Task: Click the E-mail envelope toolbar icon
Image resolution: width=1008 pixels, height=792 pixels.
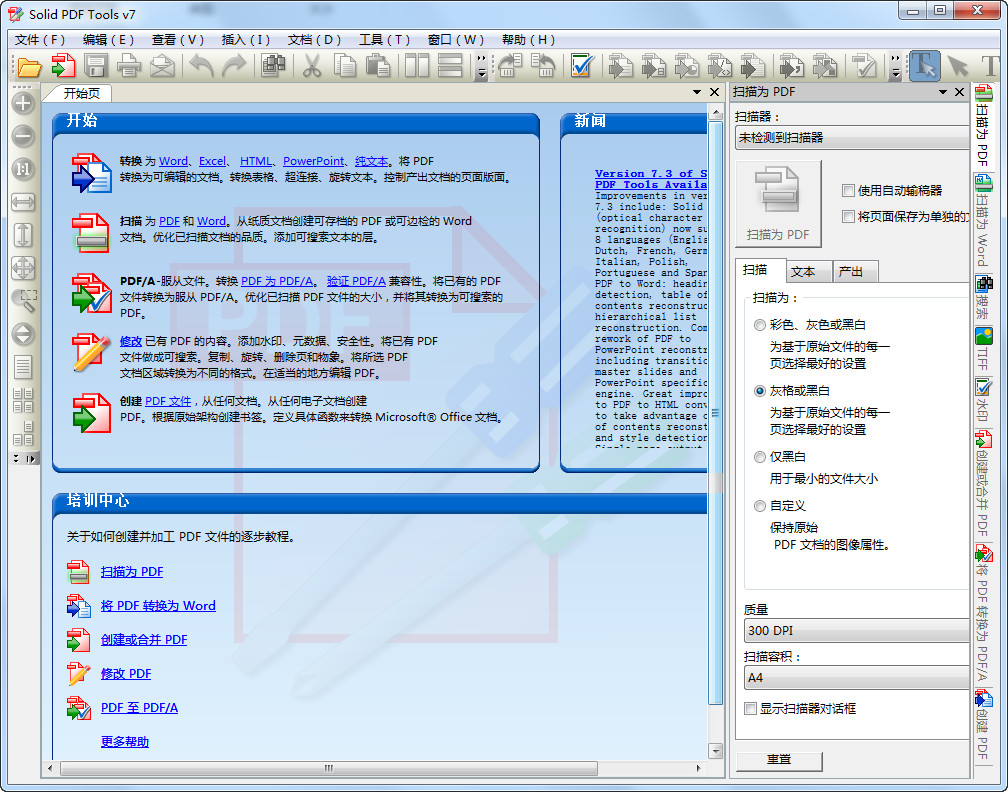Action: 162,66
